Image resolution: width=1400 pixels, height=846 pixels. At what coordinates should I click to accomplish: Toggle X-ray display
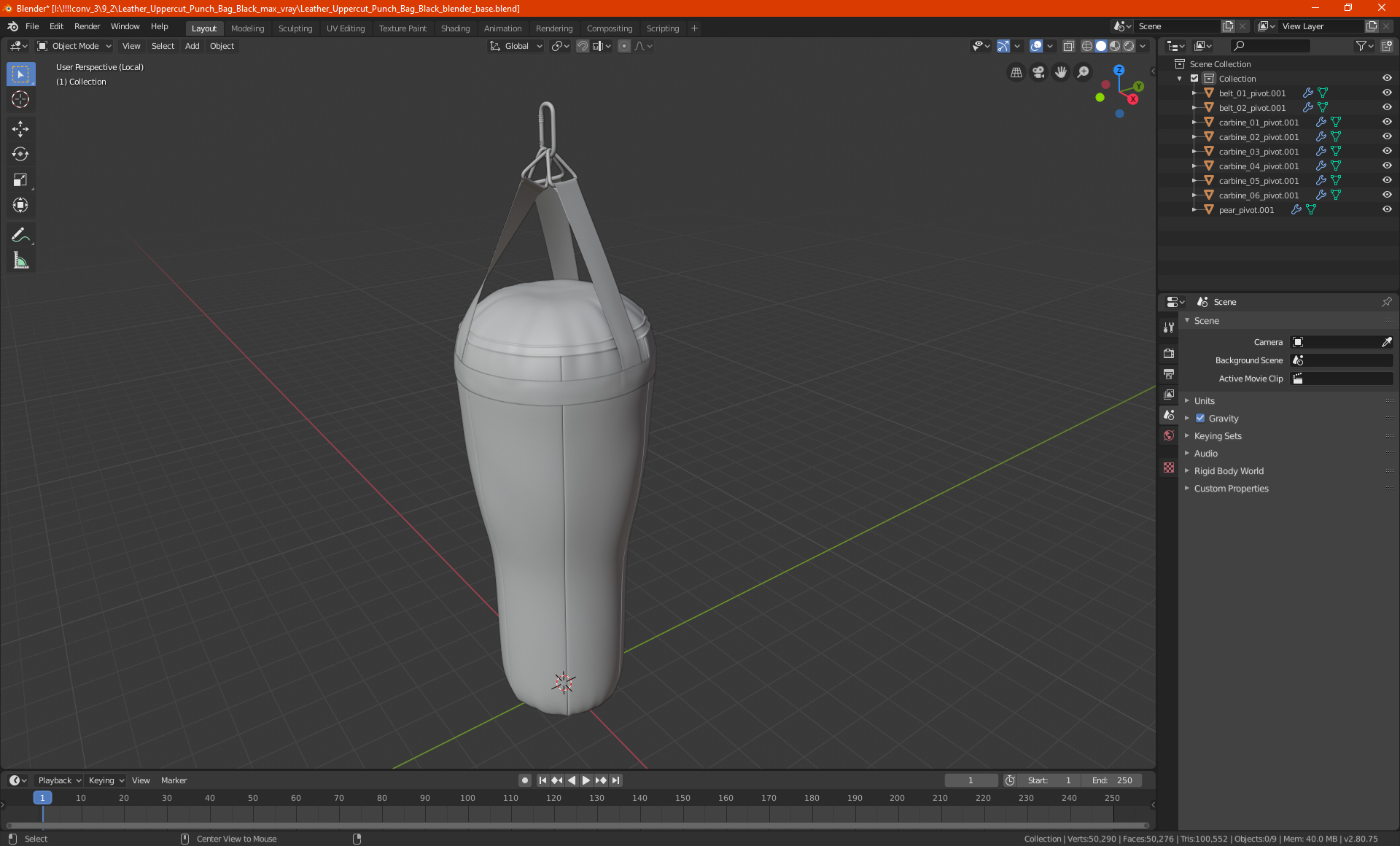[1068, 46]
